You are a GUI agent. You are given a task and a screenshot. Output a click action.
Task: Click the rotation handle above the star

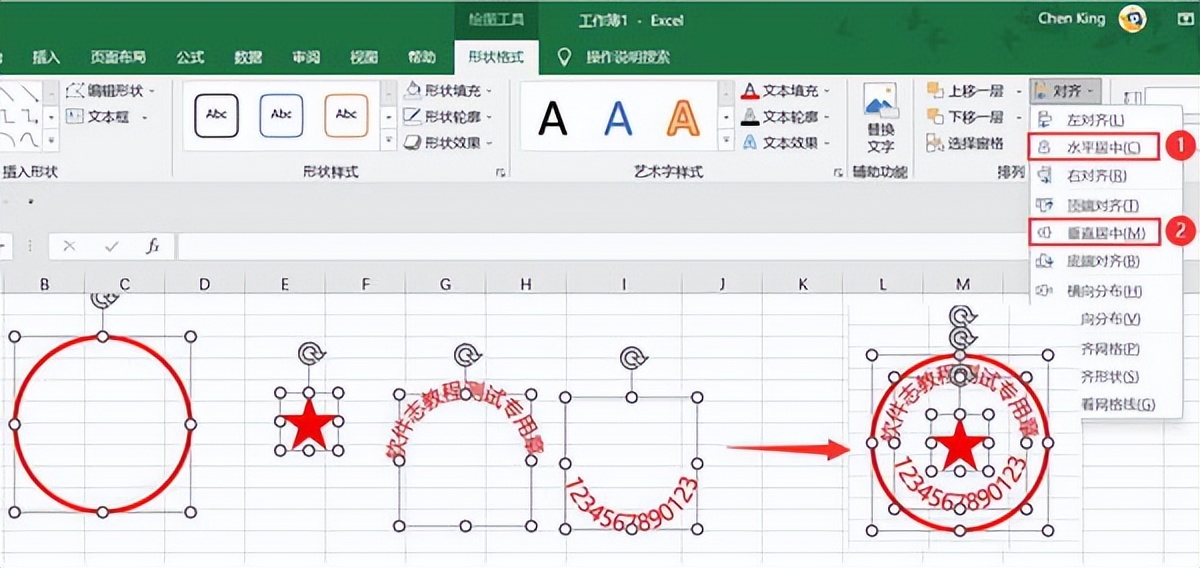pos(309,353)
